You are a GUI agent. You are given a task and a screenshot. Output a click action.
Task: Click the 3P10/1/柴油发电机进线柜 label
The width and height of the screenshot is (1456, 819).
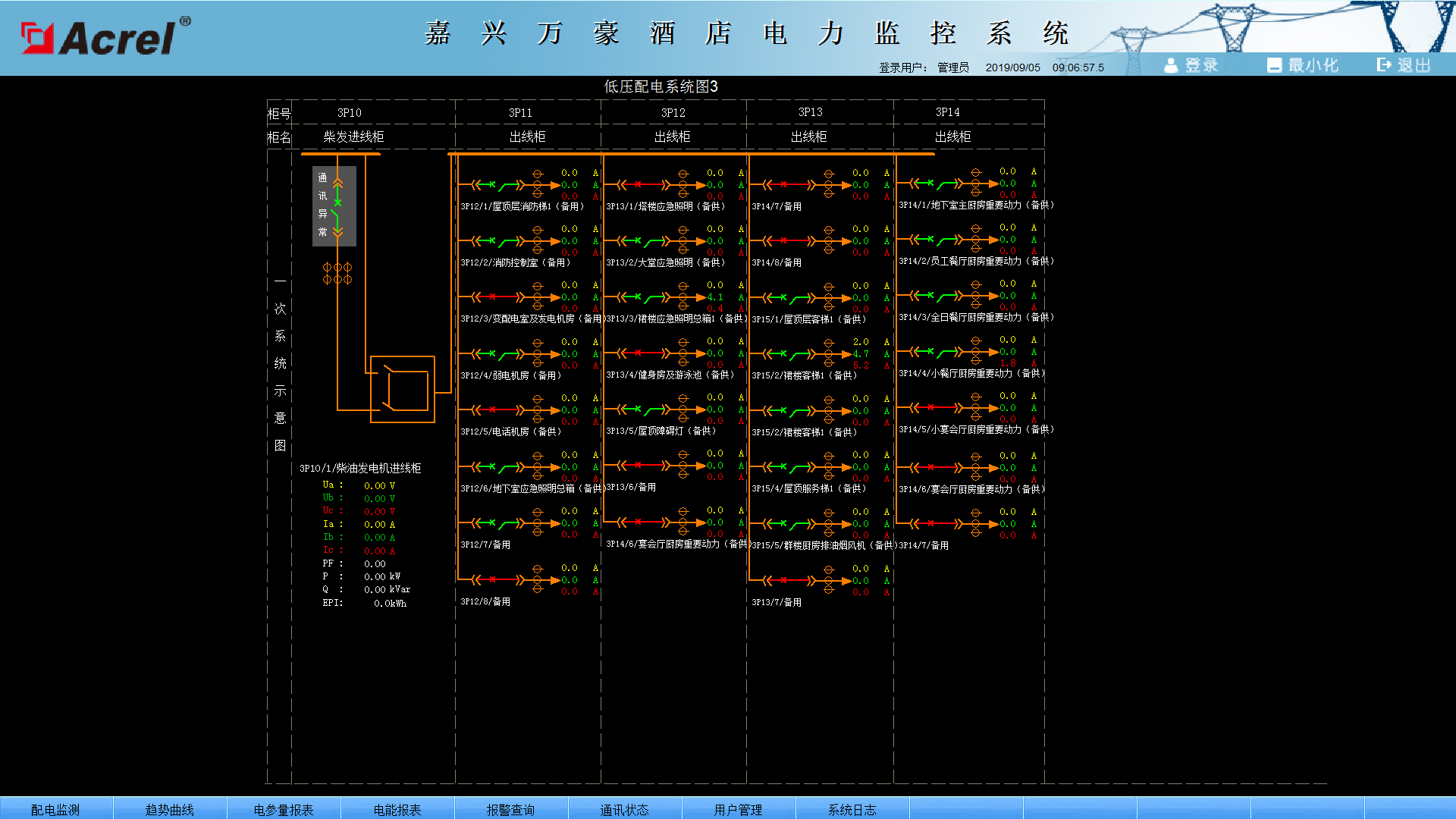[x=360, y=468]
